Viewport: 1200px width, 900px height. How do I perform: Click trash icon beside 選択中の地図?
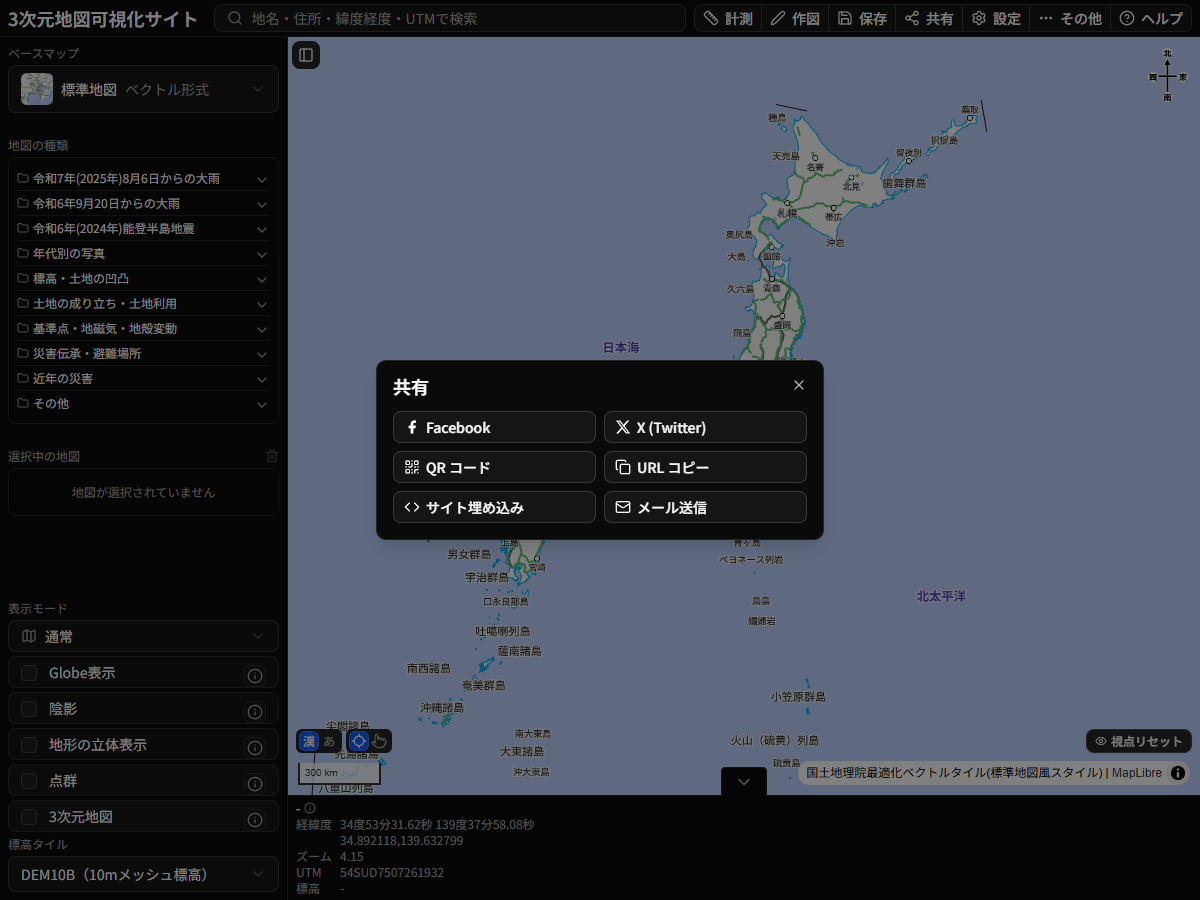pyautogui.click(x=272, y=456)
